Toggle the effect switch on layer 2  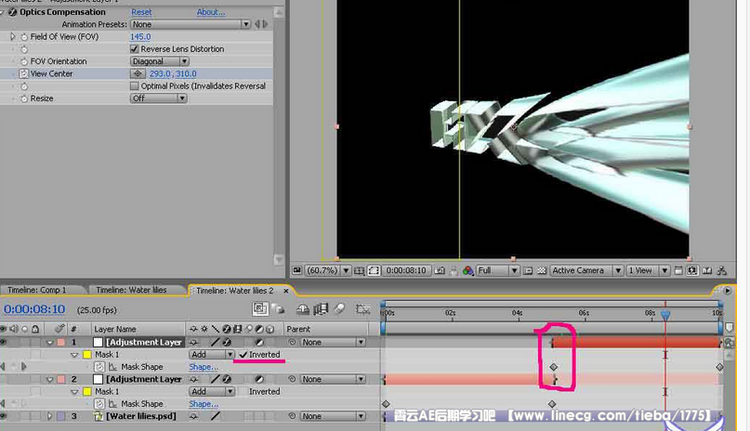pyautogui.click(x=227, y=379)
